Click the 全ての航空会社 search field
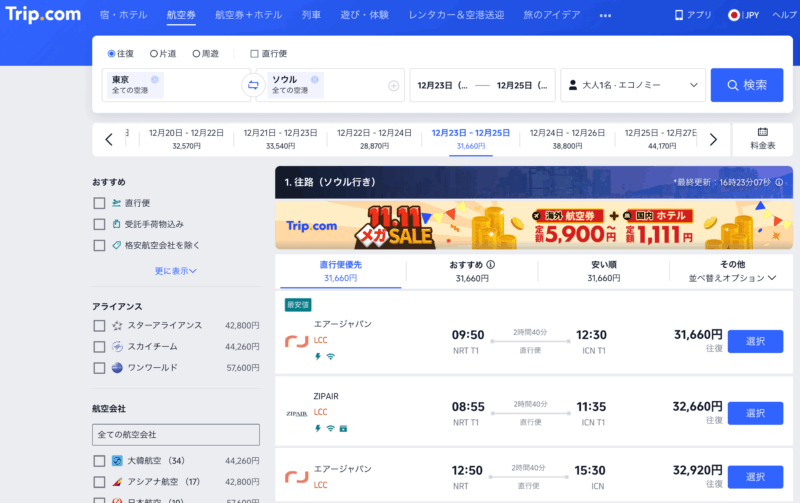The height and width of the screenshot is (503, 800). (x=176, y=435)
